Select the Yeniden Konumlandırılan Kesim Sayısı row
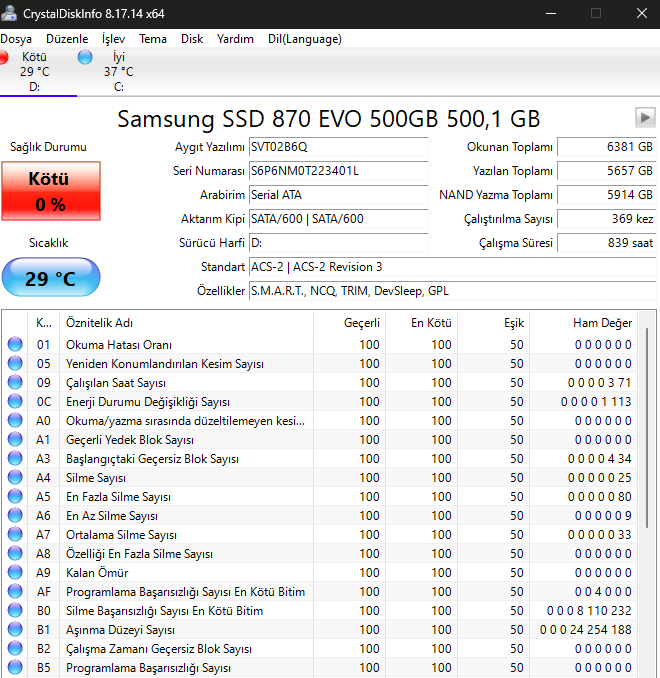This screenshot has height=678, width=660. click(320, 364)
